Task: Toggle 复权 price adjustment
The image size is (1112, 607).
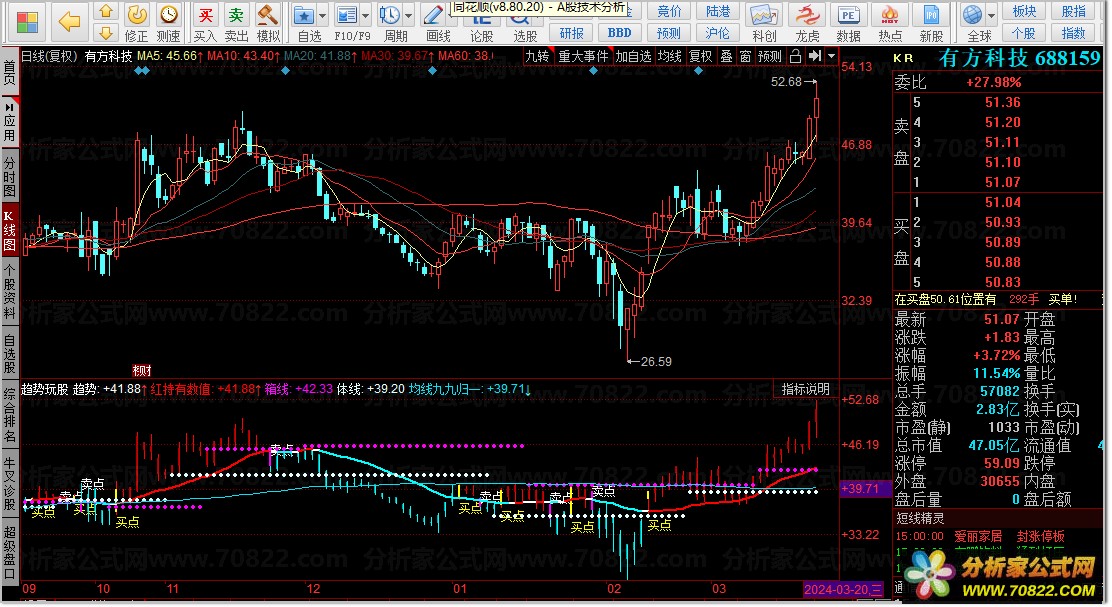Action: [x=701, y=56]
